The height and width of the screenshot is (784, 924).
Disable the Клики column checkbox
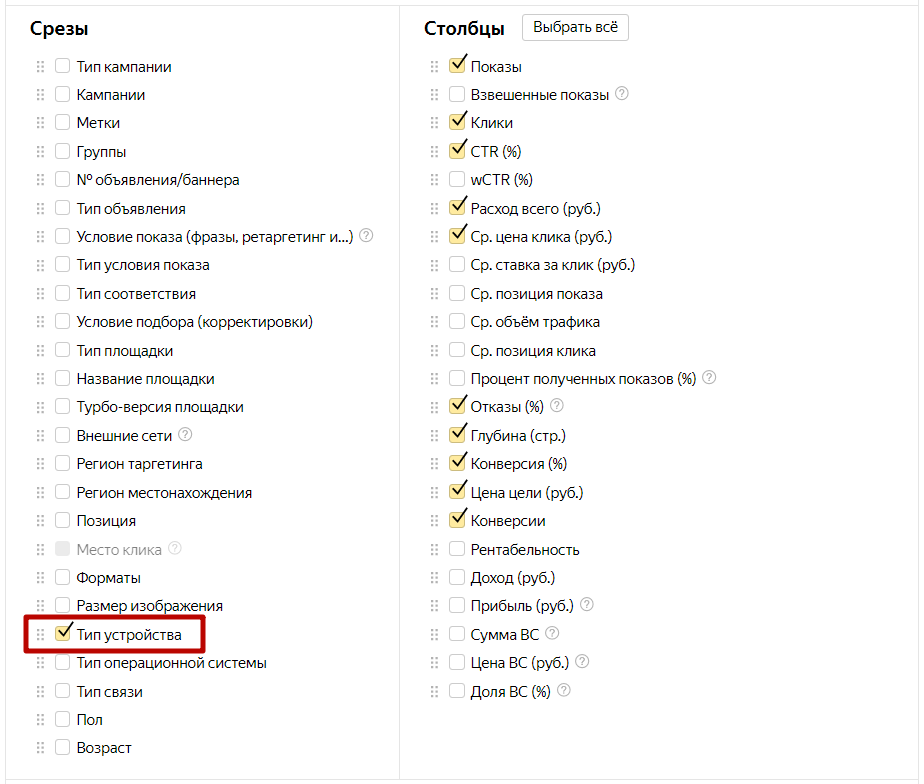tap(457, 123)
